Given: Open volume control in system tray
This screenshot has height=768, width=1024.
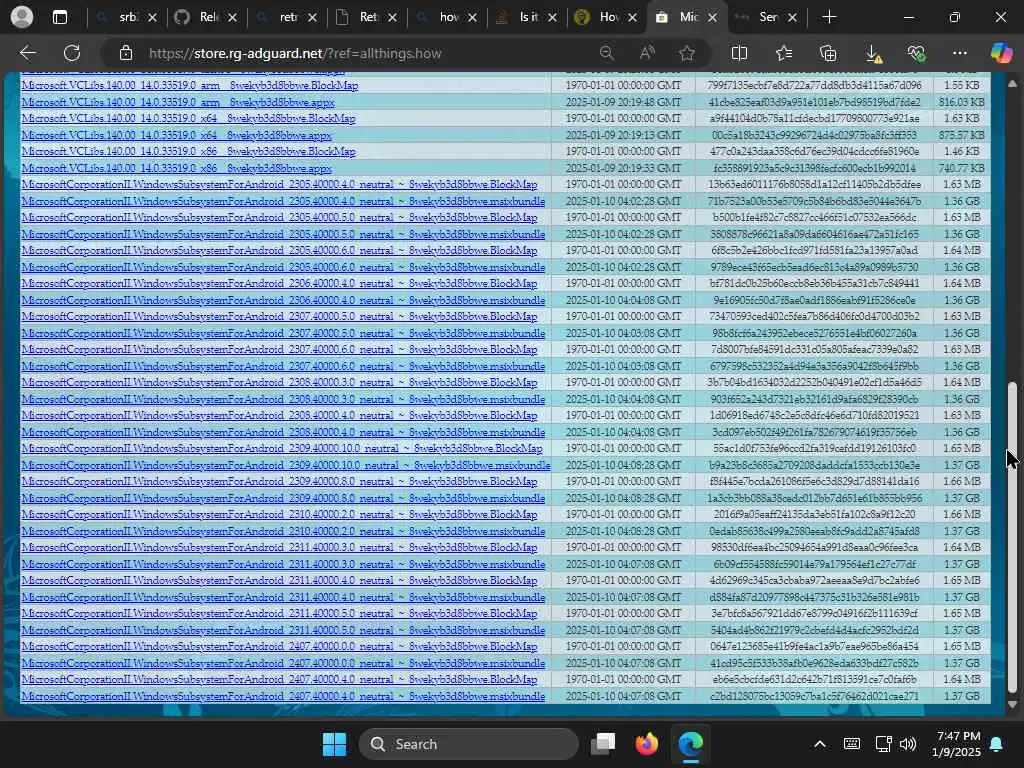Looking at the screenshot, I should (908, 744).
